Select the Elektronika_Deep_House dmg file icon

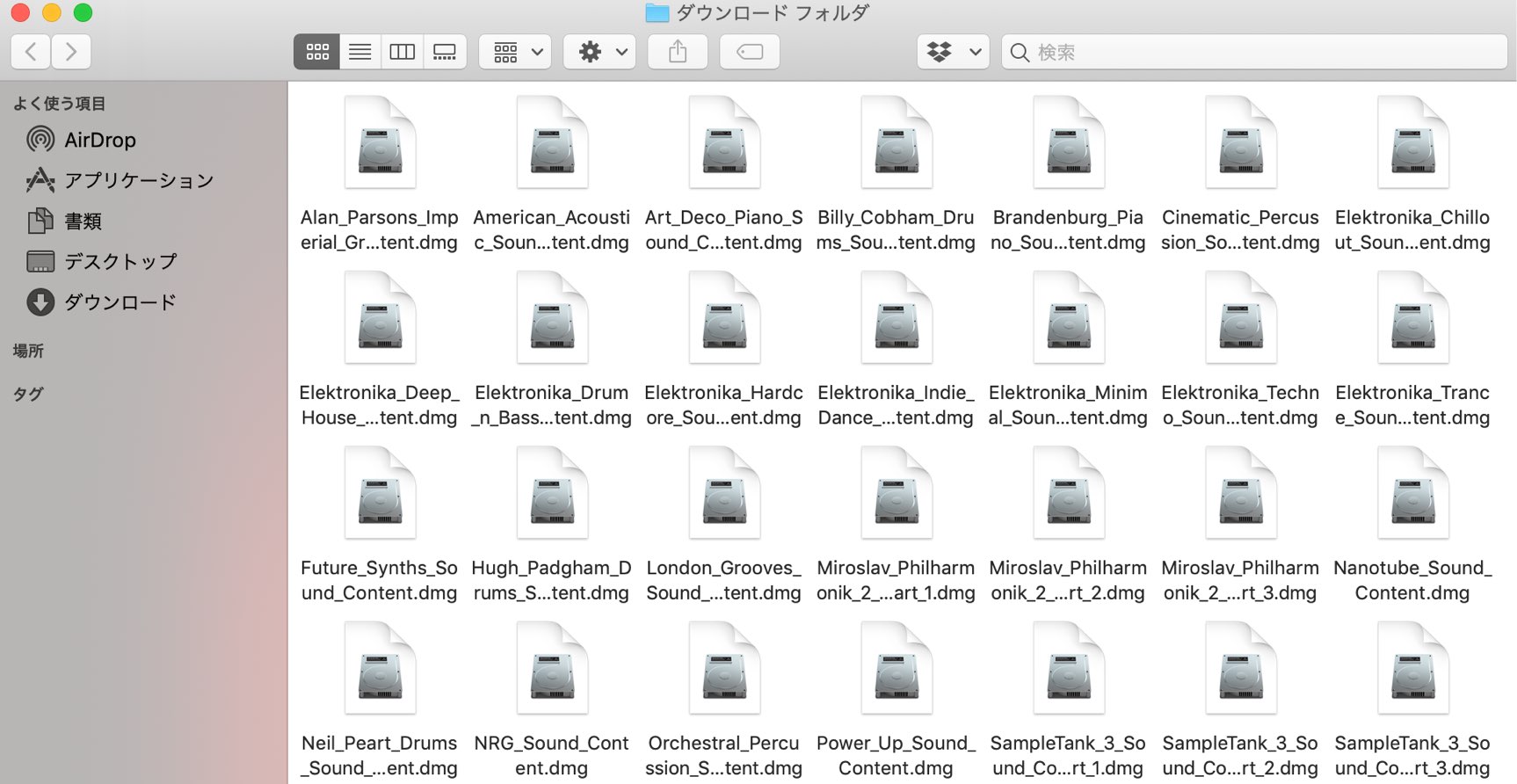(380, 317)
